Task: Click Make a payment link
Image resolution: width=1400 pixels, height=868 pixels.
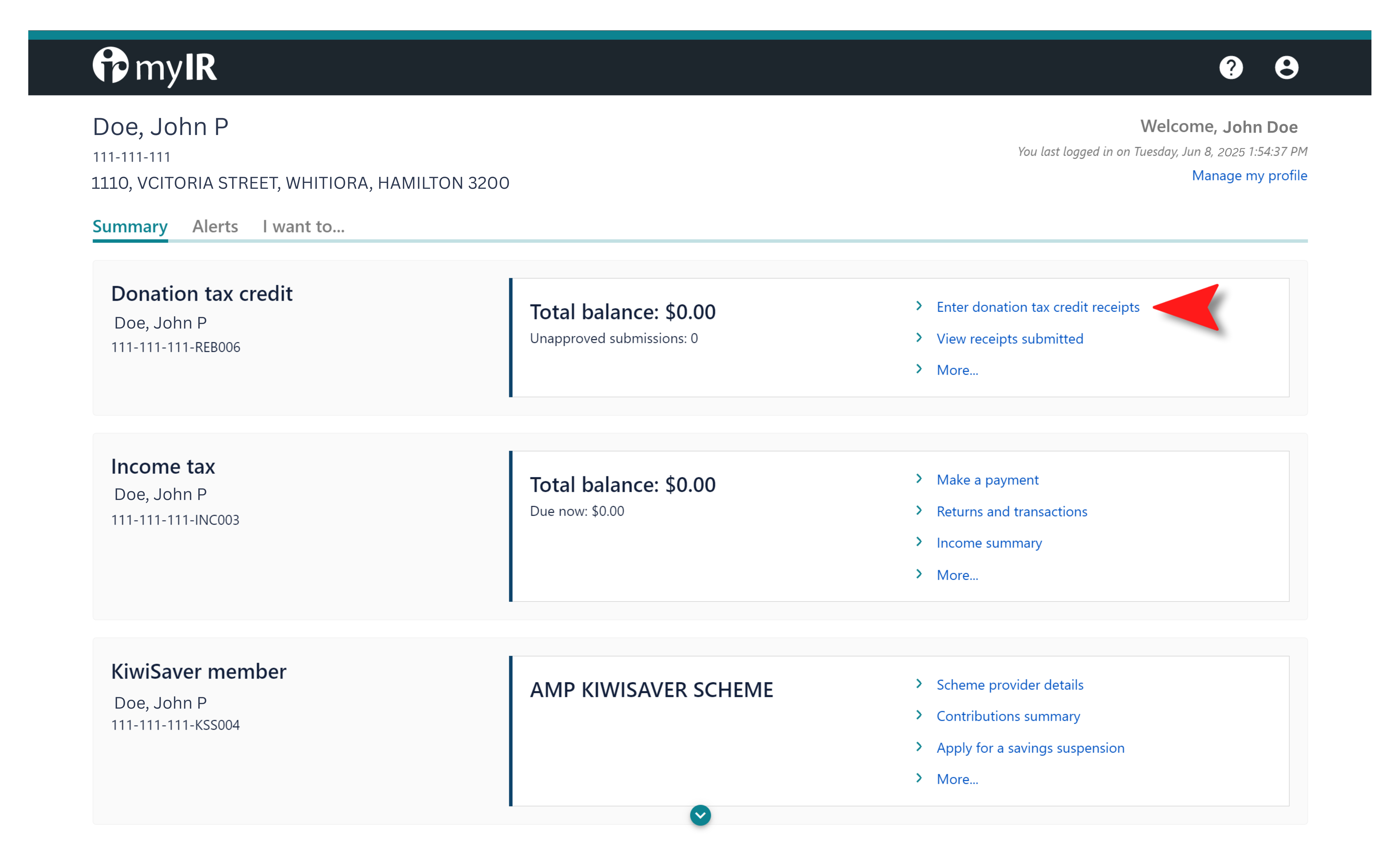Action: point(987,480)
